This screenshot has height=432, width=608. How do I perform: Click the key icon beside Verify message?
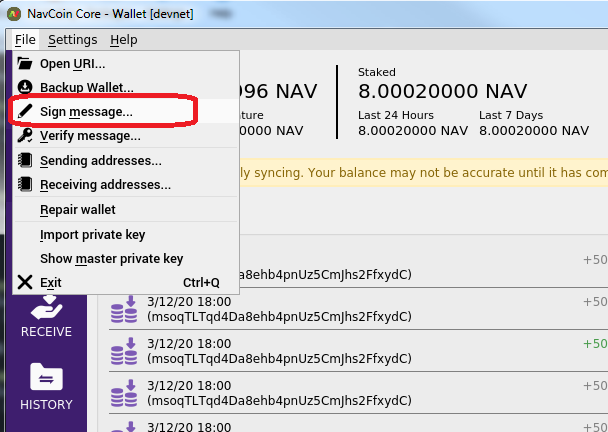25,135
